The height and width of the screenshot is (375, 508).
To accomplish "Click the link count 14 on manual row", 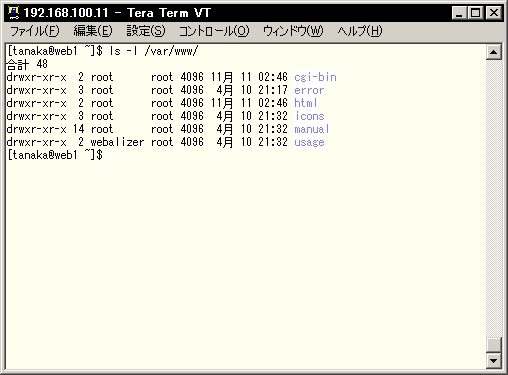I will [x=79, y=129].
